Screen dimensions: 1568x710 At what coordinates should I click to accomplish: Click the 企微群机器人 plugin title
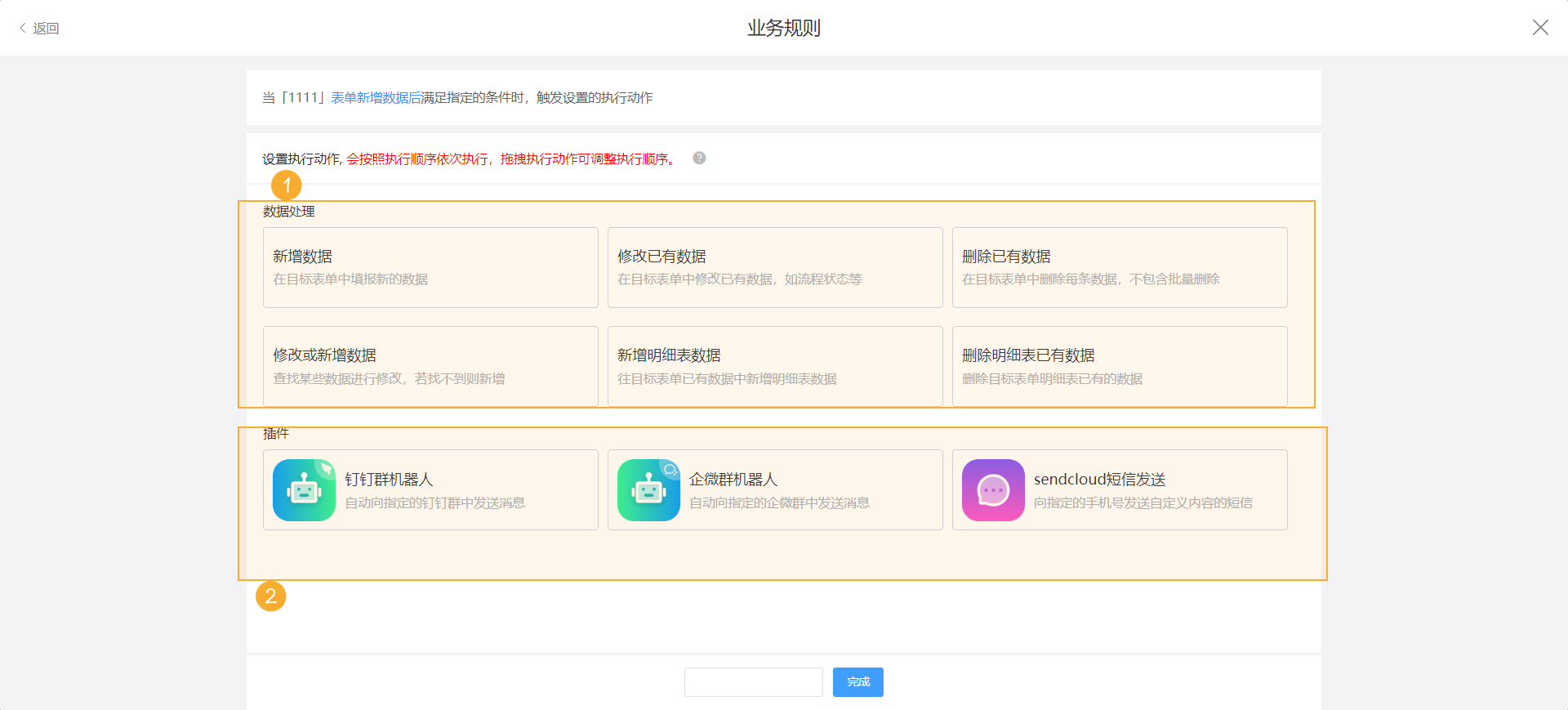tap(733, 480)
